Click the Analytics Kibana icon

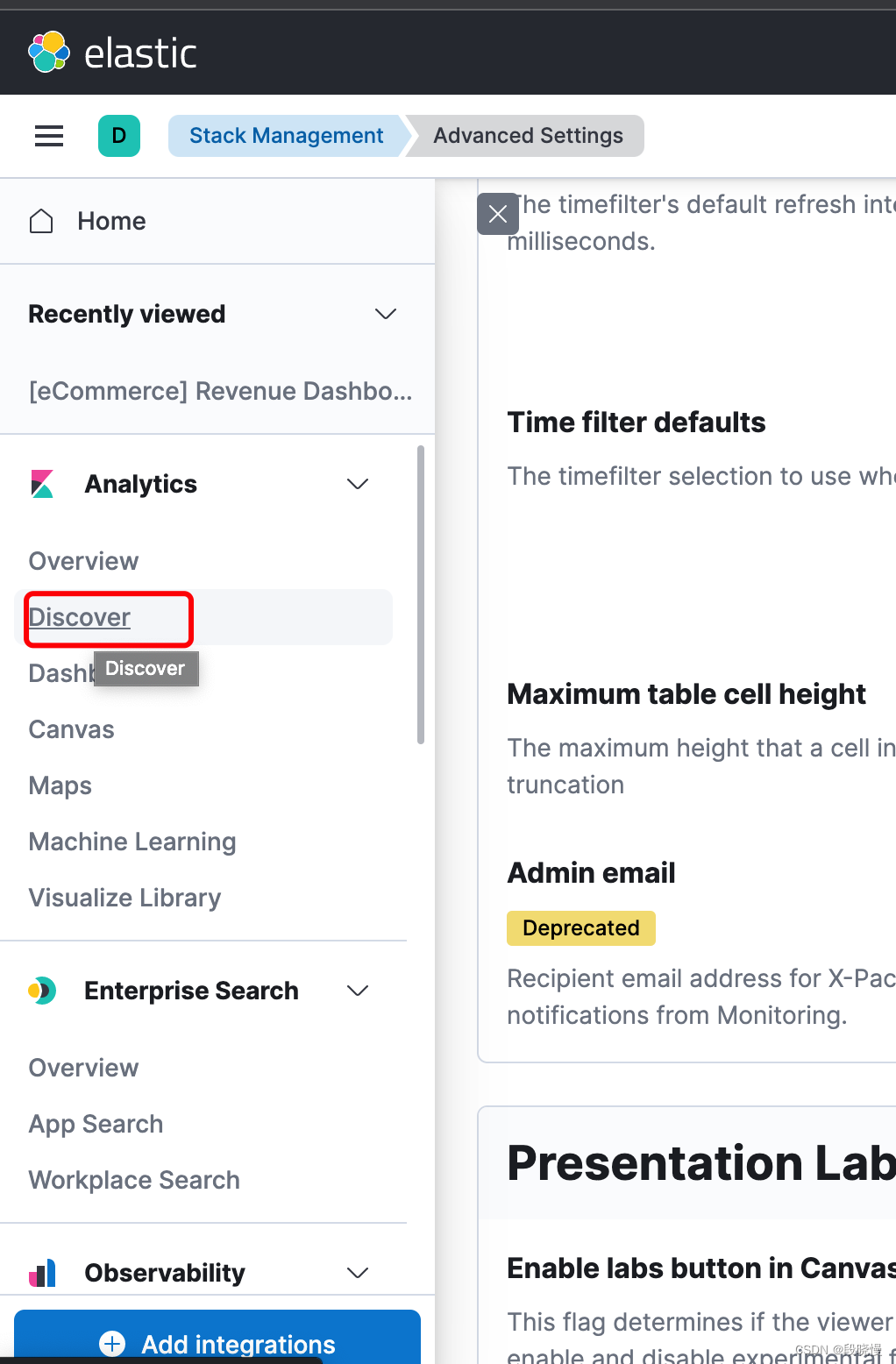pyautogui.click(x=42, y=484)
